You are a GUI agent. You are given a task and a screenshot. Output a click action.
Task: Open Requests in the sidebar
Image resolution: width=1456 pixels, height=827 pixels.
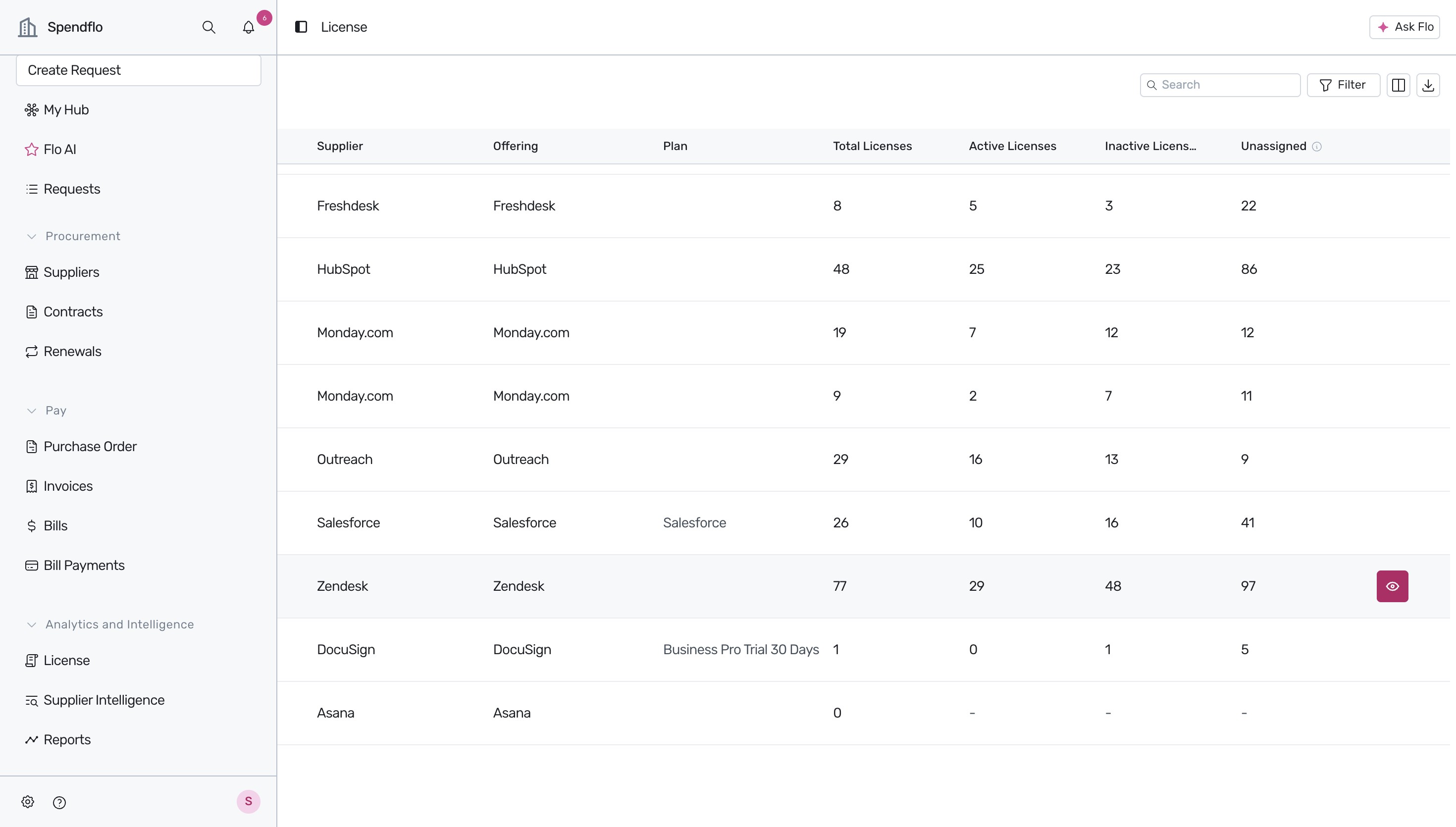(x=71, y=189)
